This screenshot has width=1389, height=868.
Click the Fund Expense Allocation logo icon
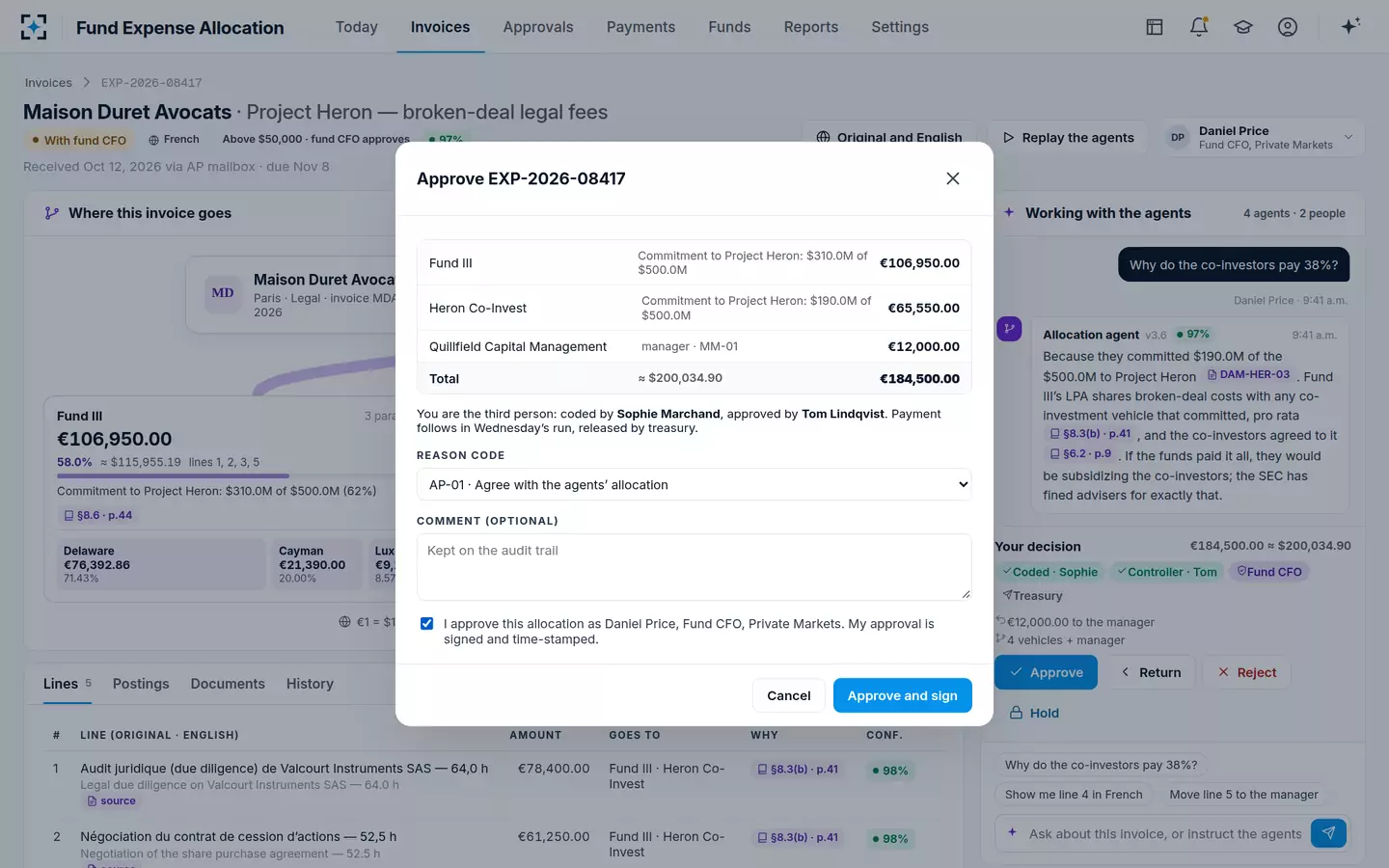pos(34,27)
